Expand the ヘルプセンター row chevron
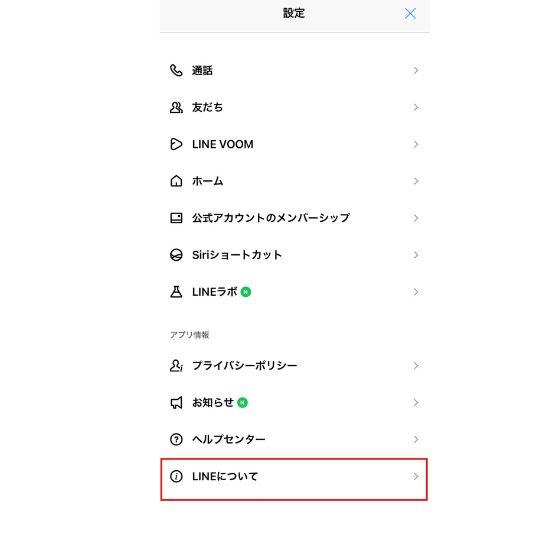 (416, 439)
